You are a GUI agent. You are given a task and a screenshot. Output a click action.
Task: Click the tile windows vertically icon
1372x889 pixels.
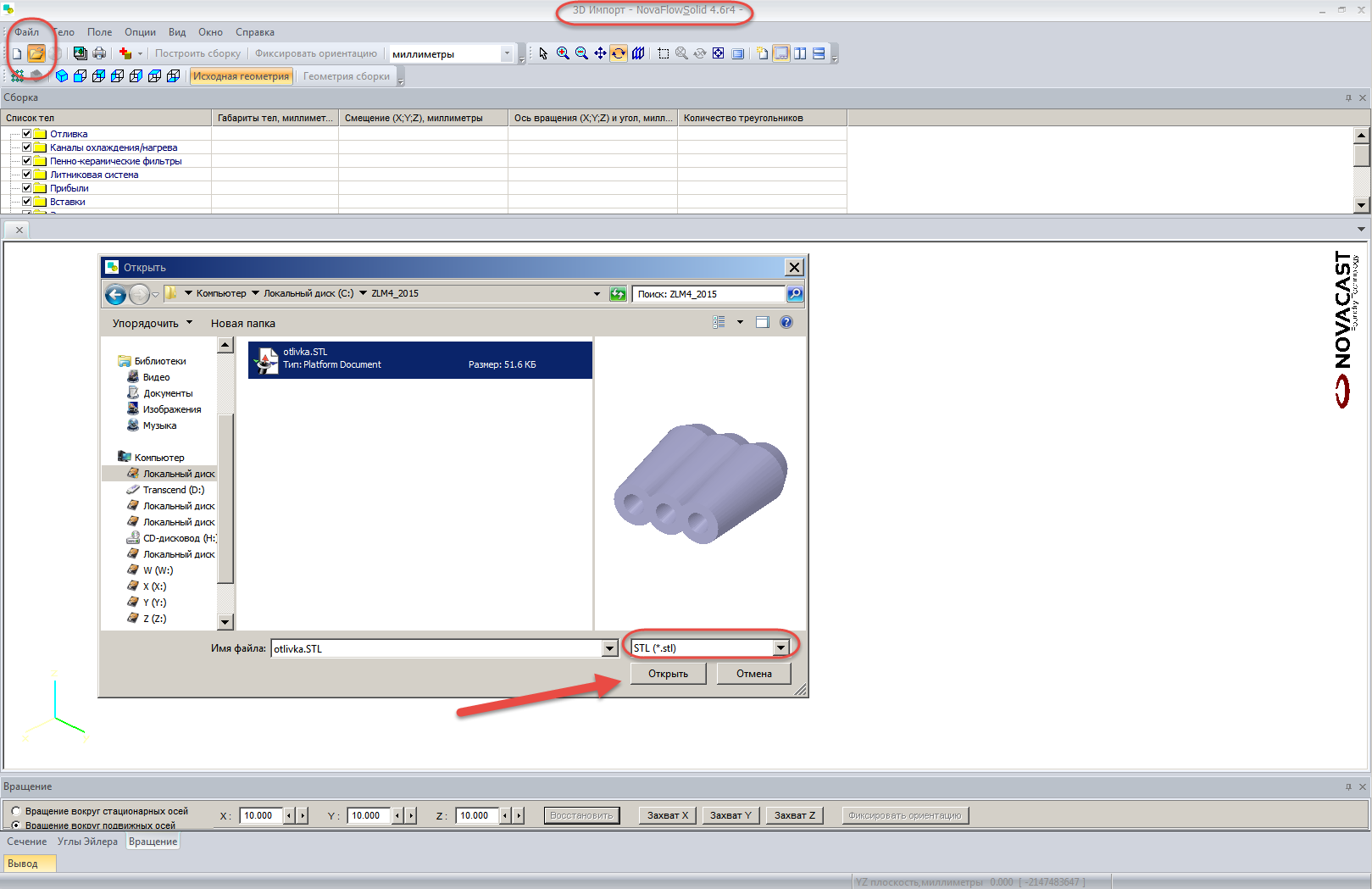pos(800,53)
